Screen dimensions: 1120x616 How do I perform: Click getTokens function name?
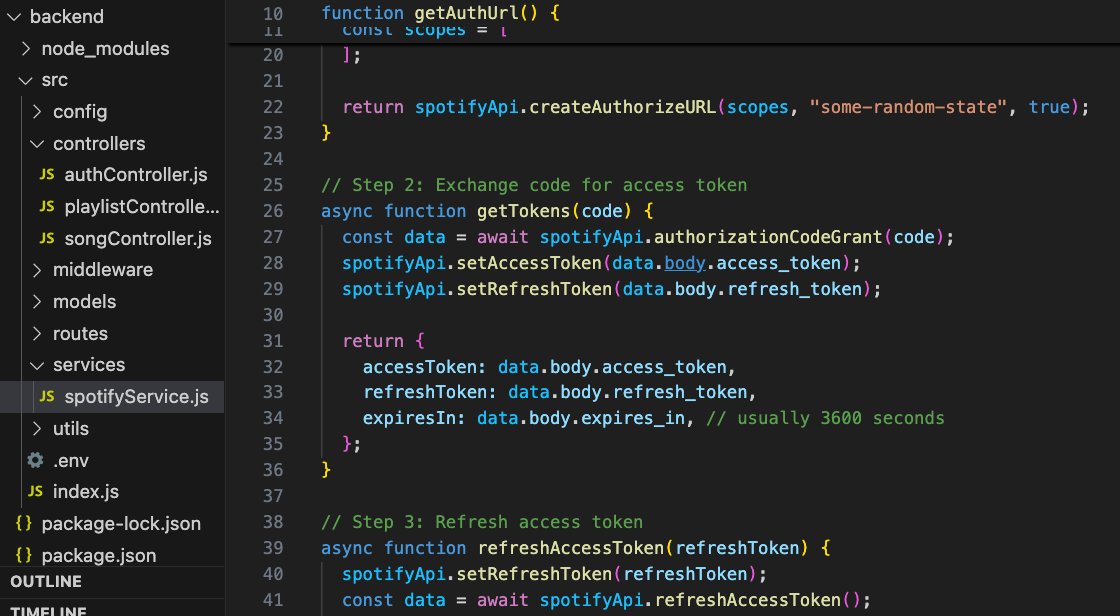(524, 211)
